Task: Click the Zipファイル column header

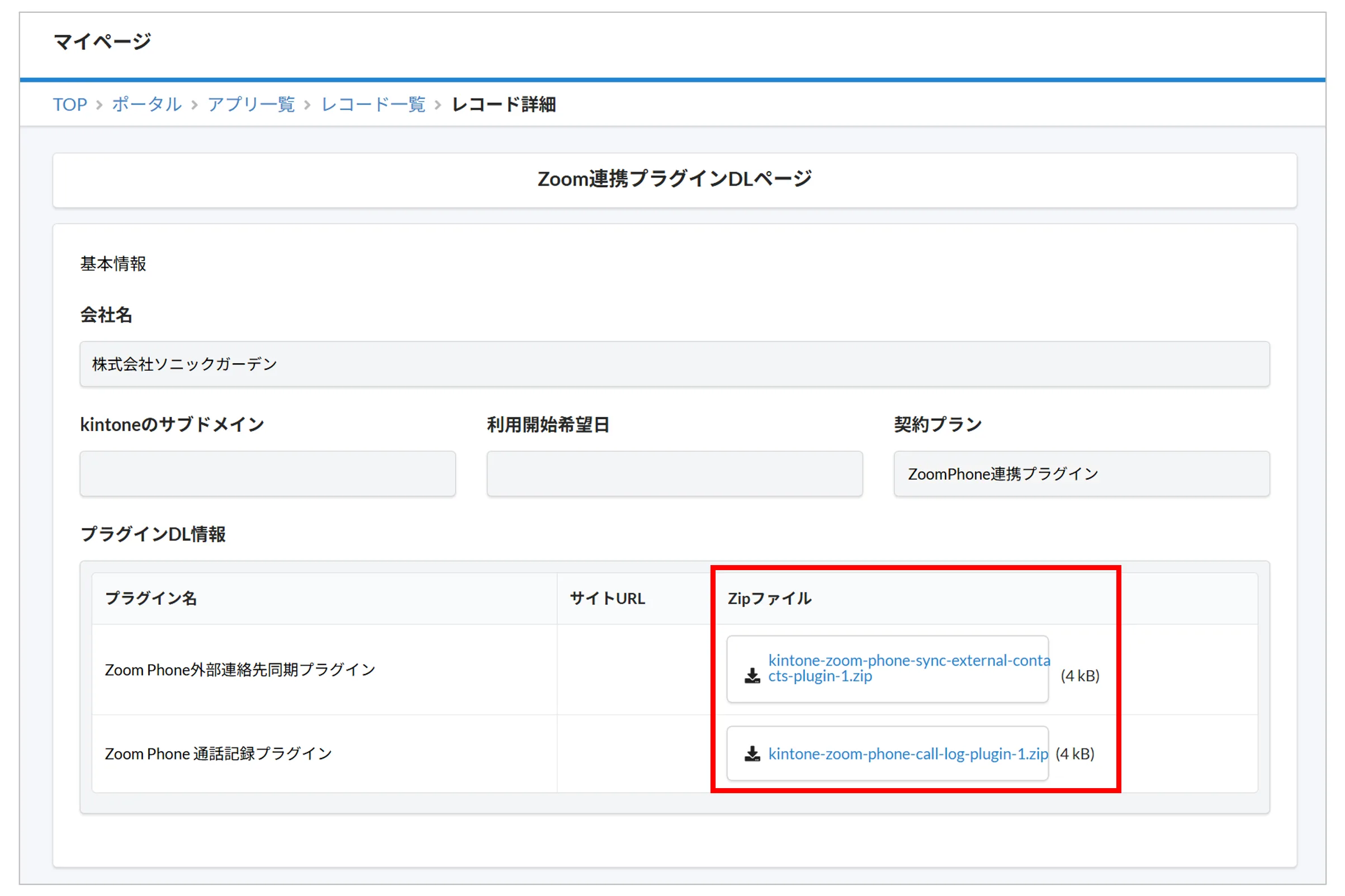Action: (x=769, y=598)
